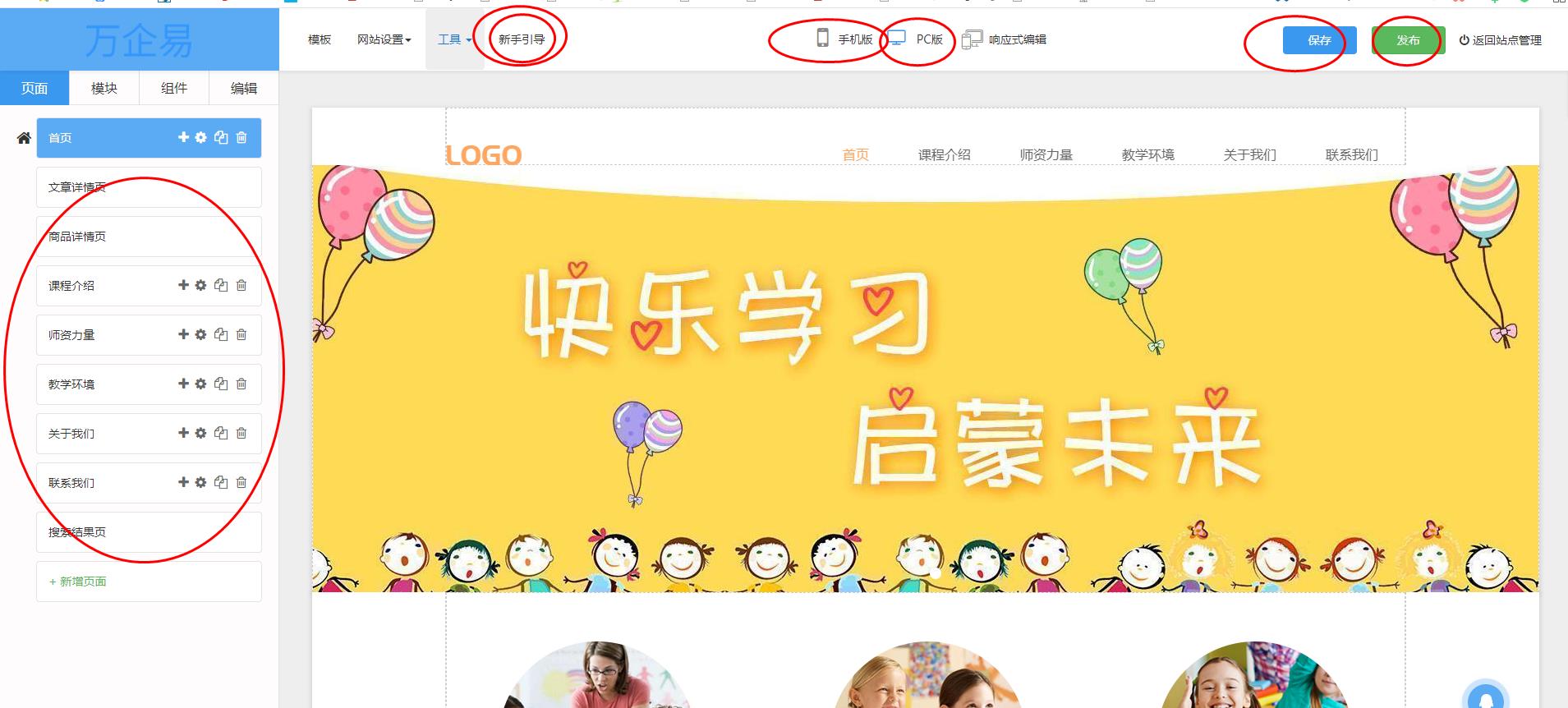Copy the 关于我们 page
The image size is (1568, 708).
pos(221,433)
